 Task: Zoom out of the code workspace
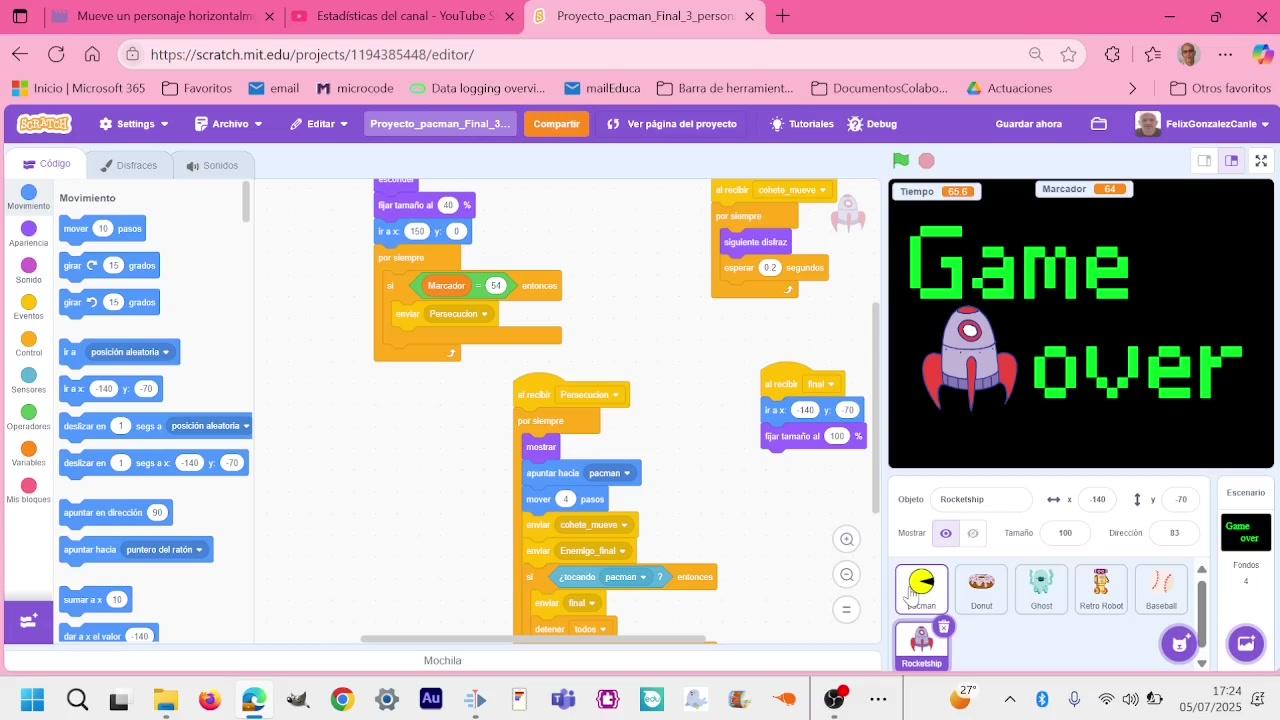point(847,575)
